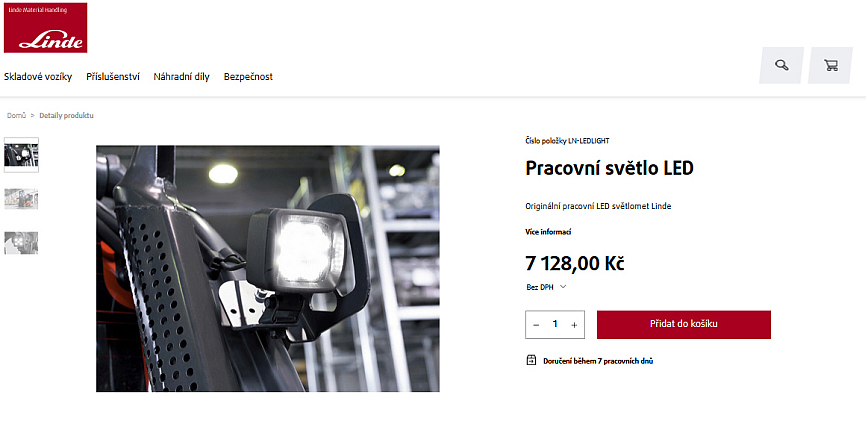Open Náhradní díly menu
This screenshot has width=866, height=427.
tap(182, 77)
